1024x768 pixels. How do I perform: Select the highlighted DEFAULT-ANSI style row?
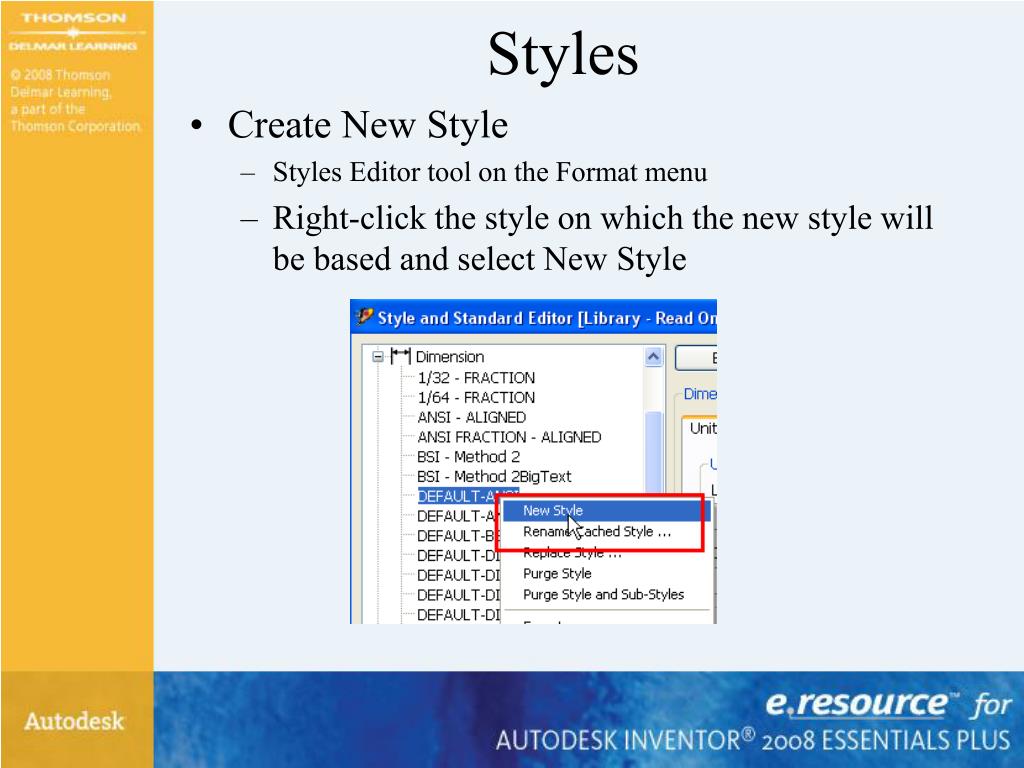468,496
